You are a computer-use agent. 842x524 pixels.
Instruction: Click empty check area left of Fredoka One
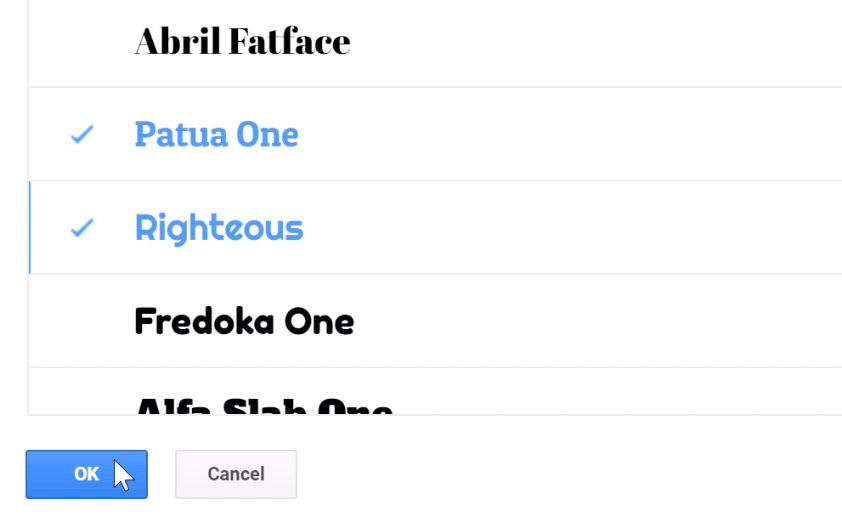coord(82,322)
